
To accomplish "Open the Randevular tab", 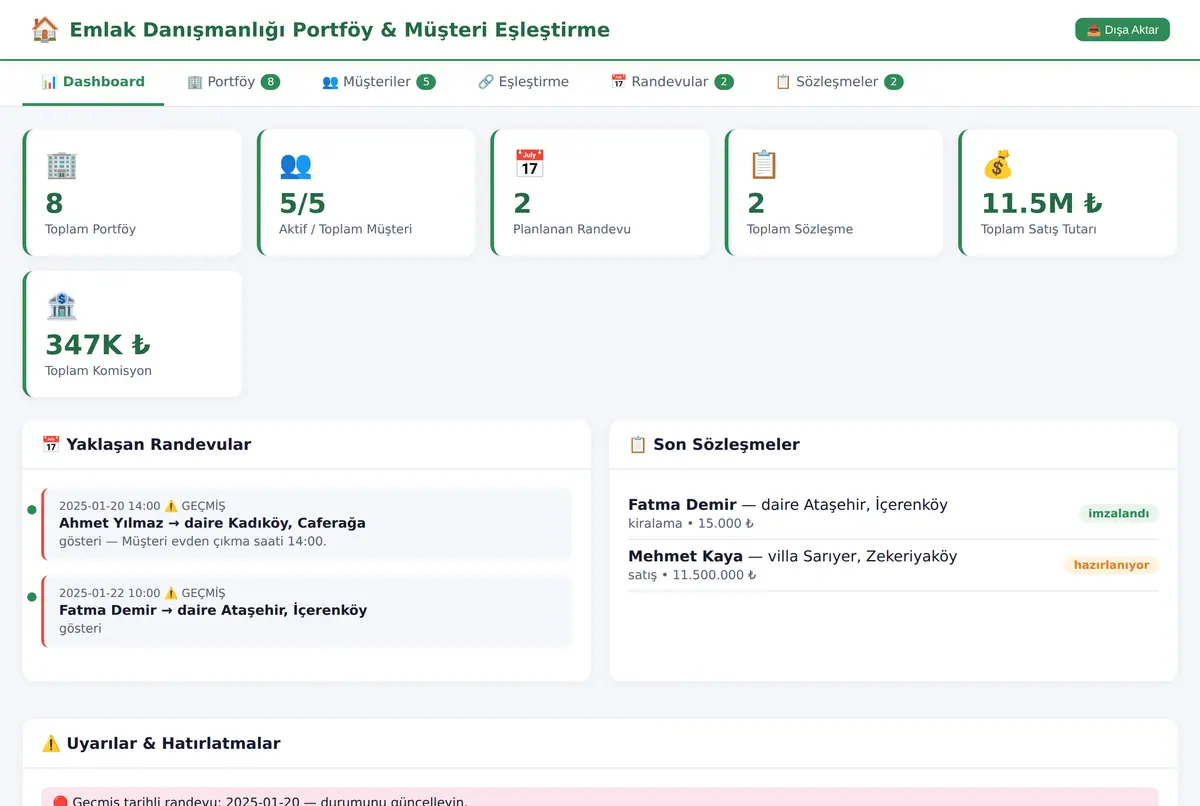I will [672, 82].
